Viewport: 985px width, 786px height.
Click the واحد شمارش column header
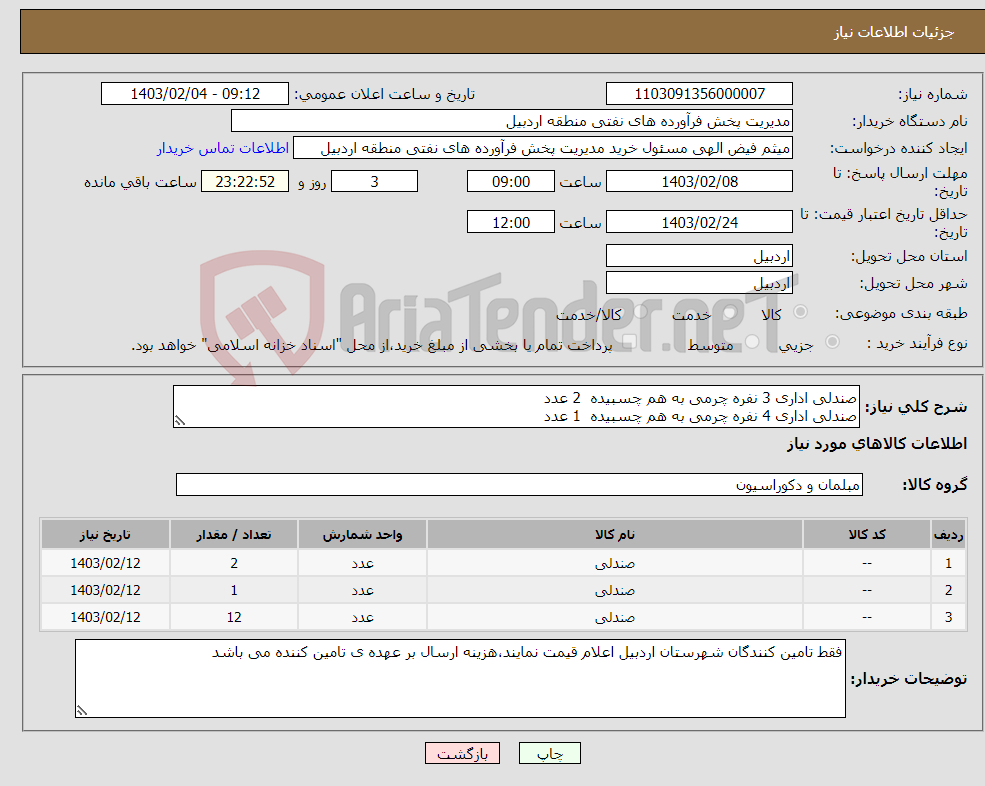point(362,534)
